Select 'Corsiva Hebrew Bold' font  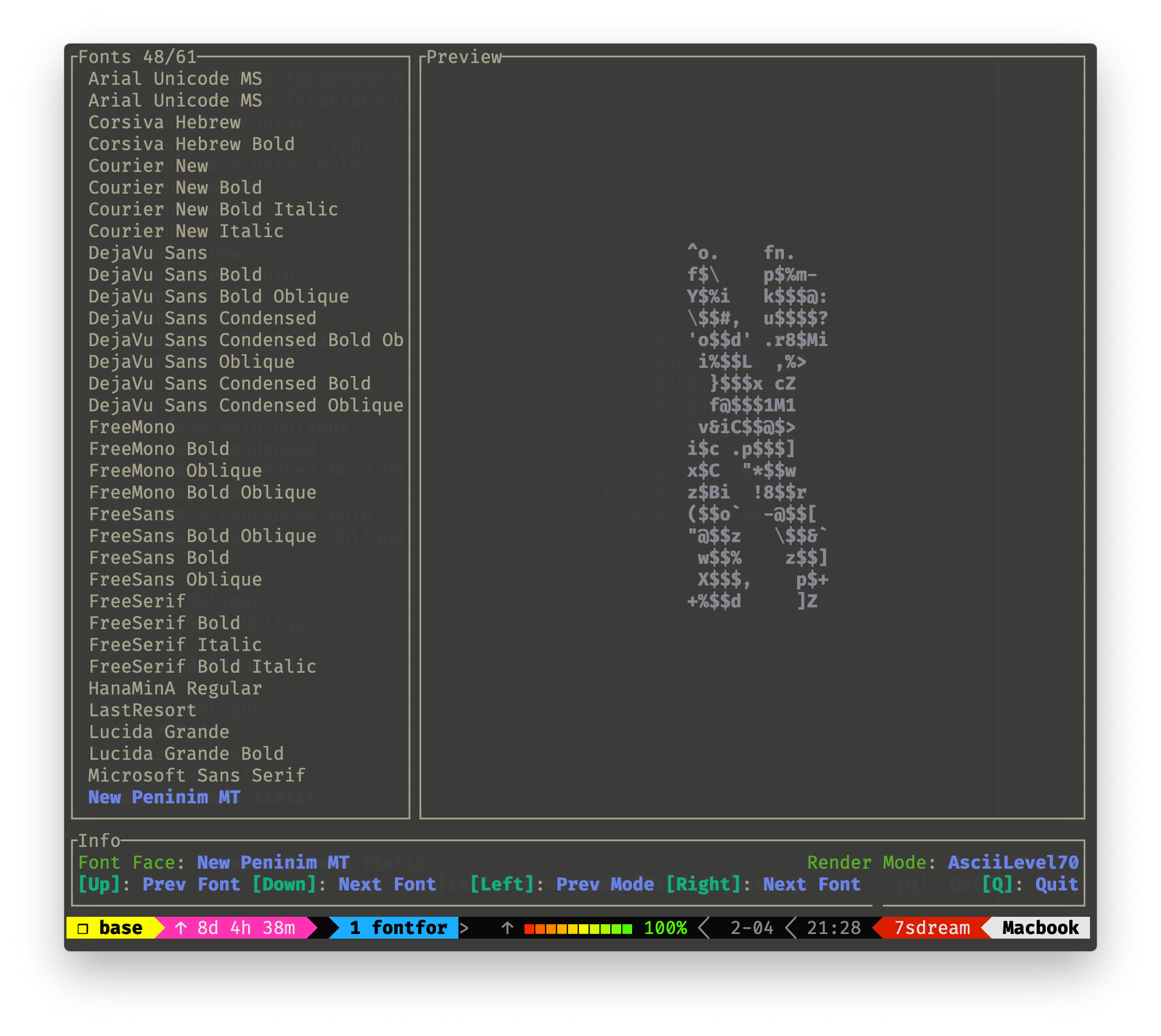point(191,144)
